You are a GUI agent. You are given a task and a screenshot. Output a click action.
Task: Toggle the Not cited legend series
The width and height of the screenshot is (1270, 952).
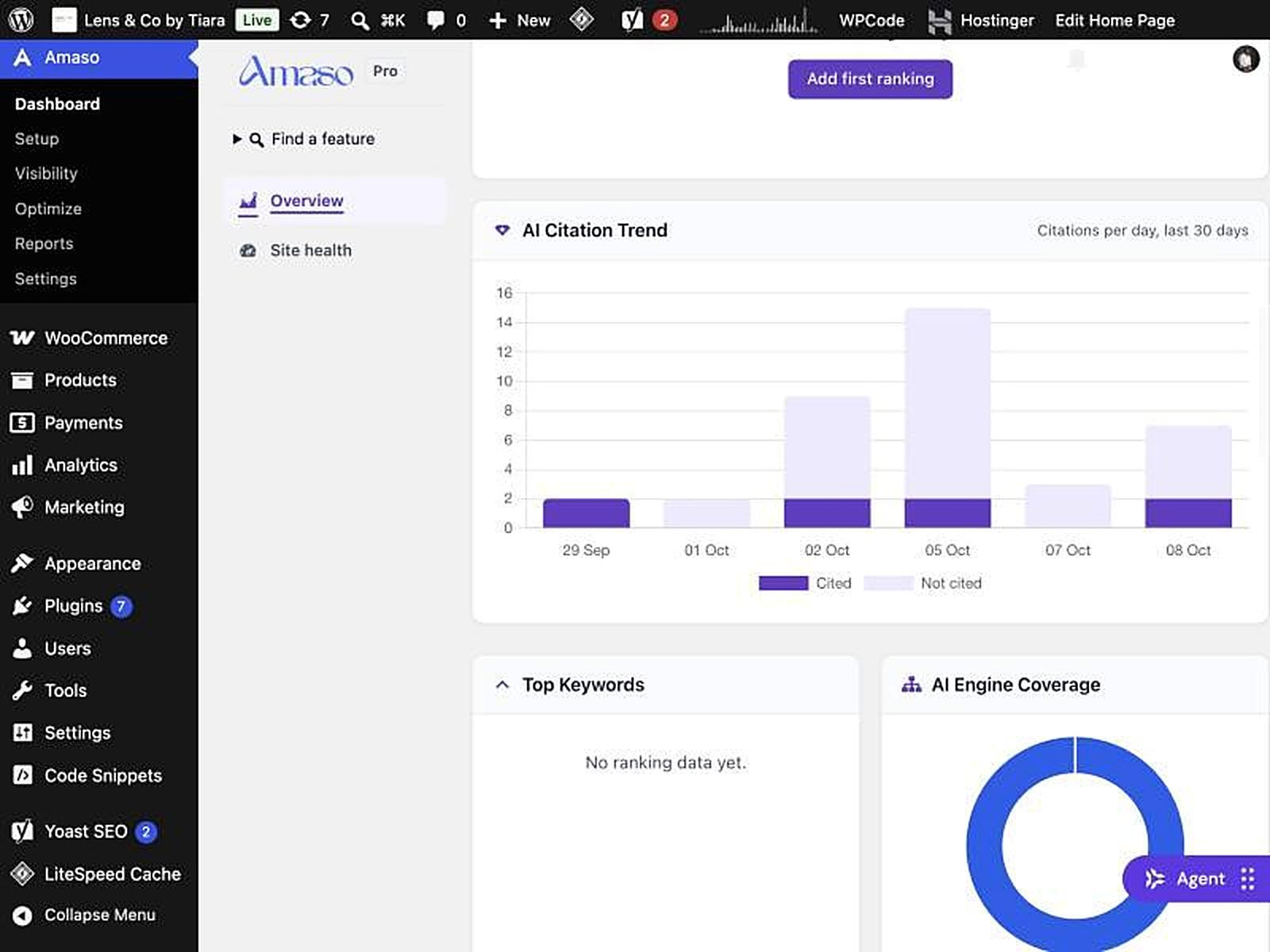click(x=923, y=583)
